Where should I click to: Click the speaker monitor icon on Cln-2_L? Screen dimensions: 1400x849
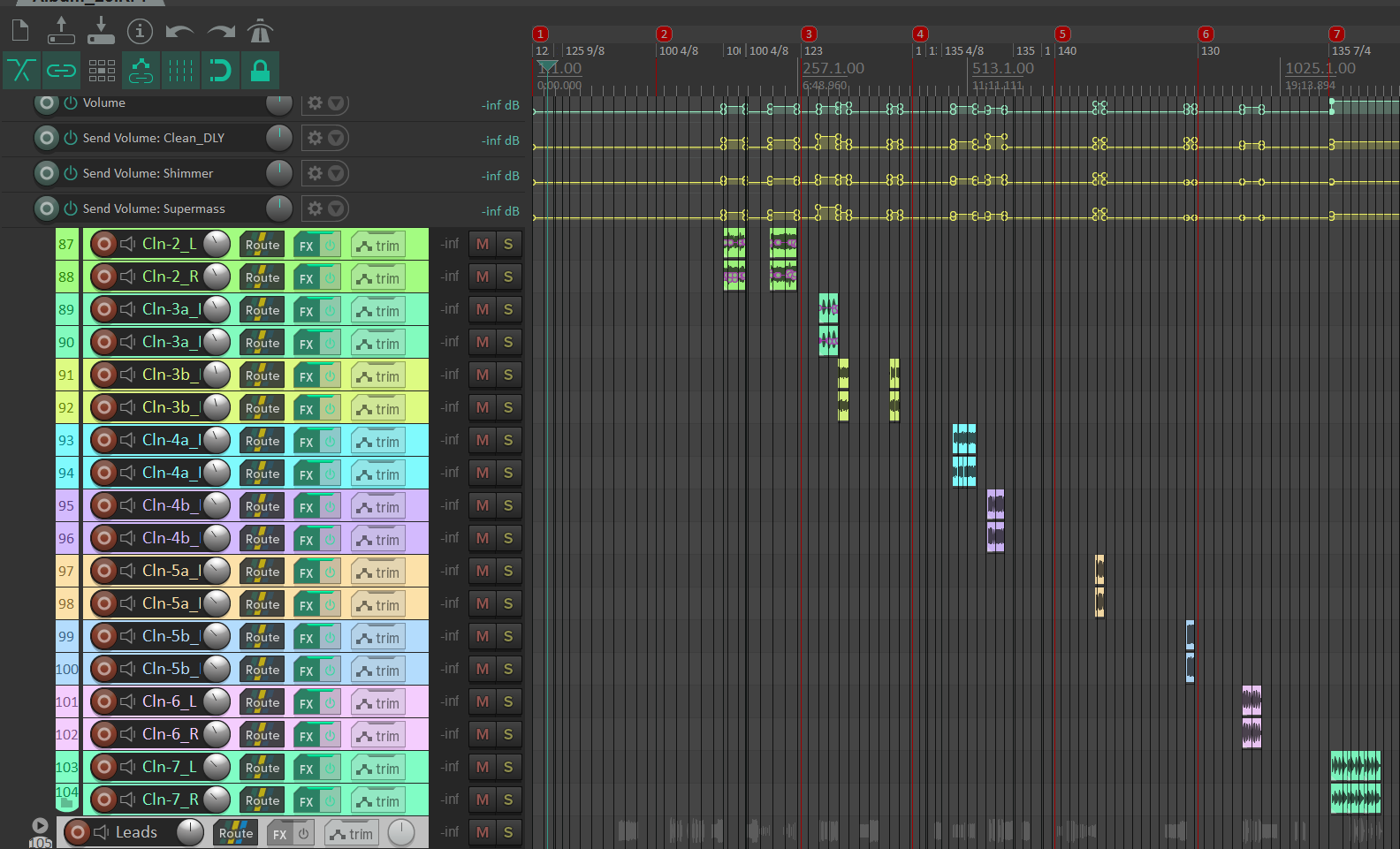[x=128, y=244]
